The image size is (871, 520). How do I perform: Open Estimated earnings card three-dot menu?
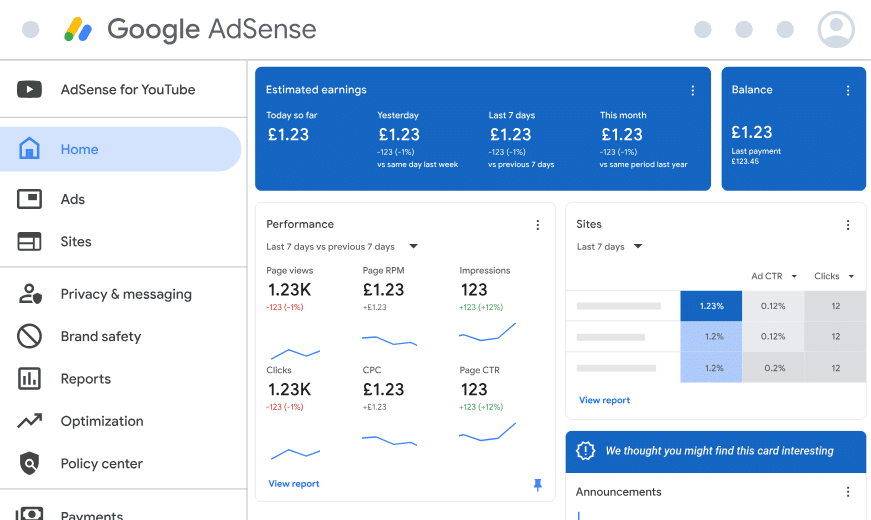[693, 91]
